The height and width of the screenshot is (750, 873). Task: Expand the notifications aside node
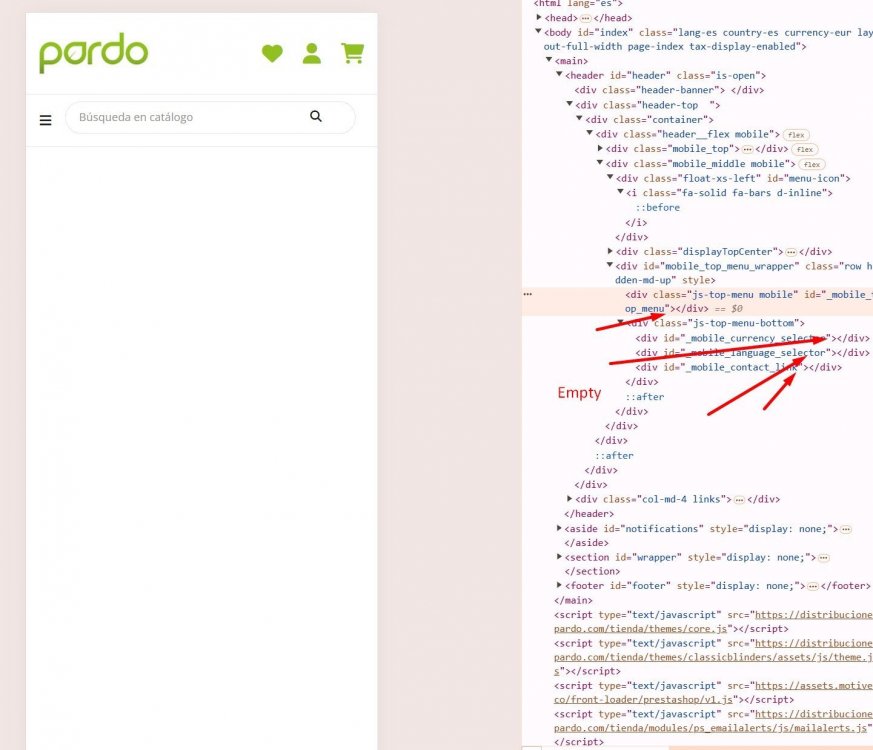(559, 528)
